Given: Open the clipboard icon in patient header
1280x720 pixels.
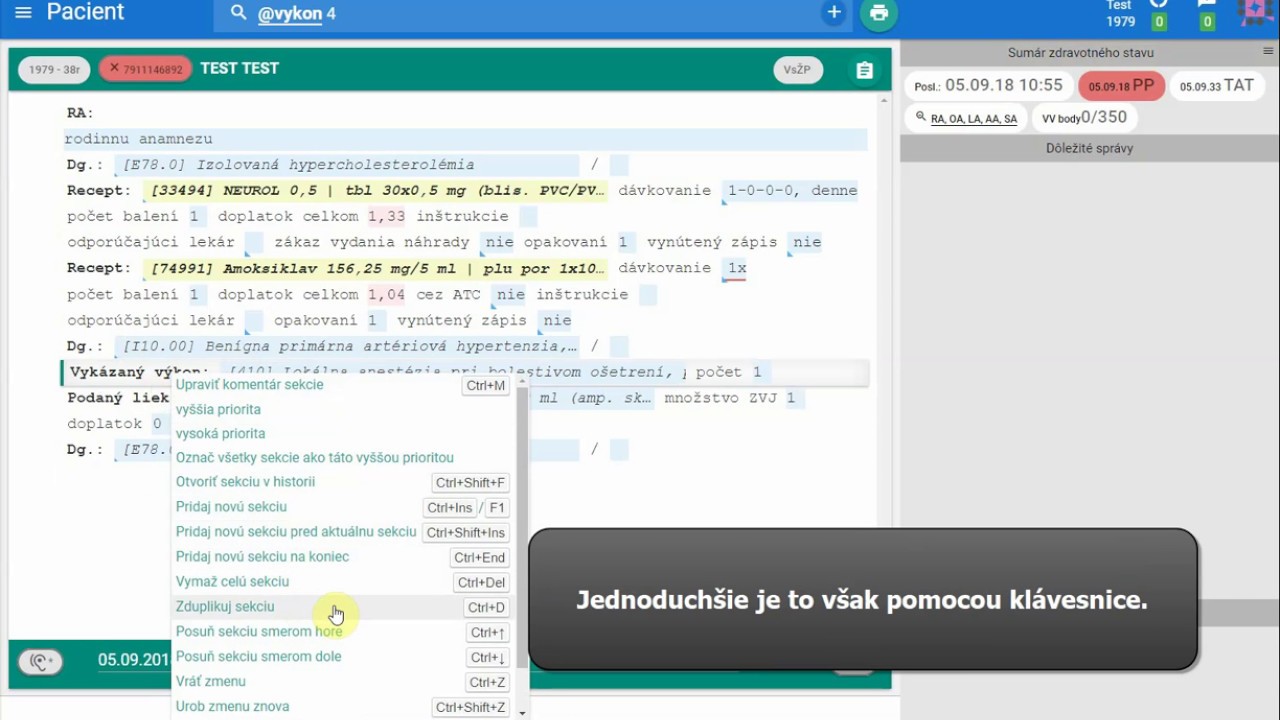Looking at the screenshot, I should tap(864, 70).
